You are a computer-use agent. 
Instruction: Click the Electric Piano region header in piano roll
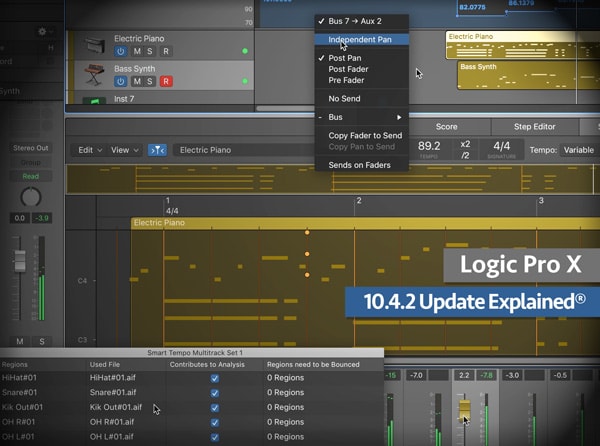click(365, 223)
